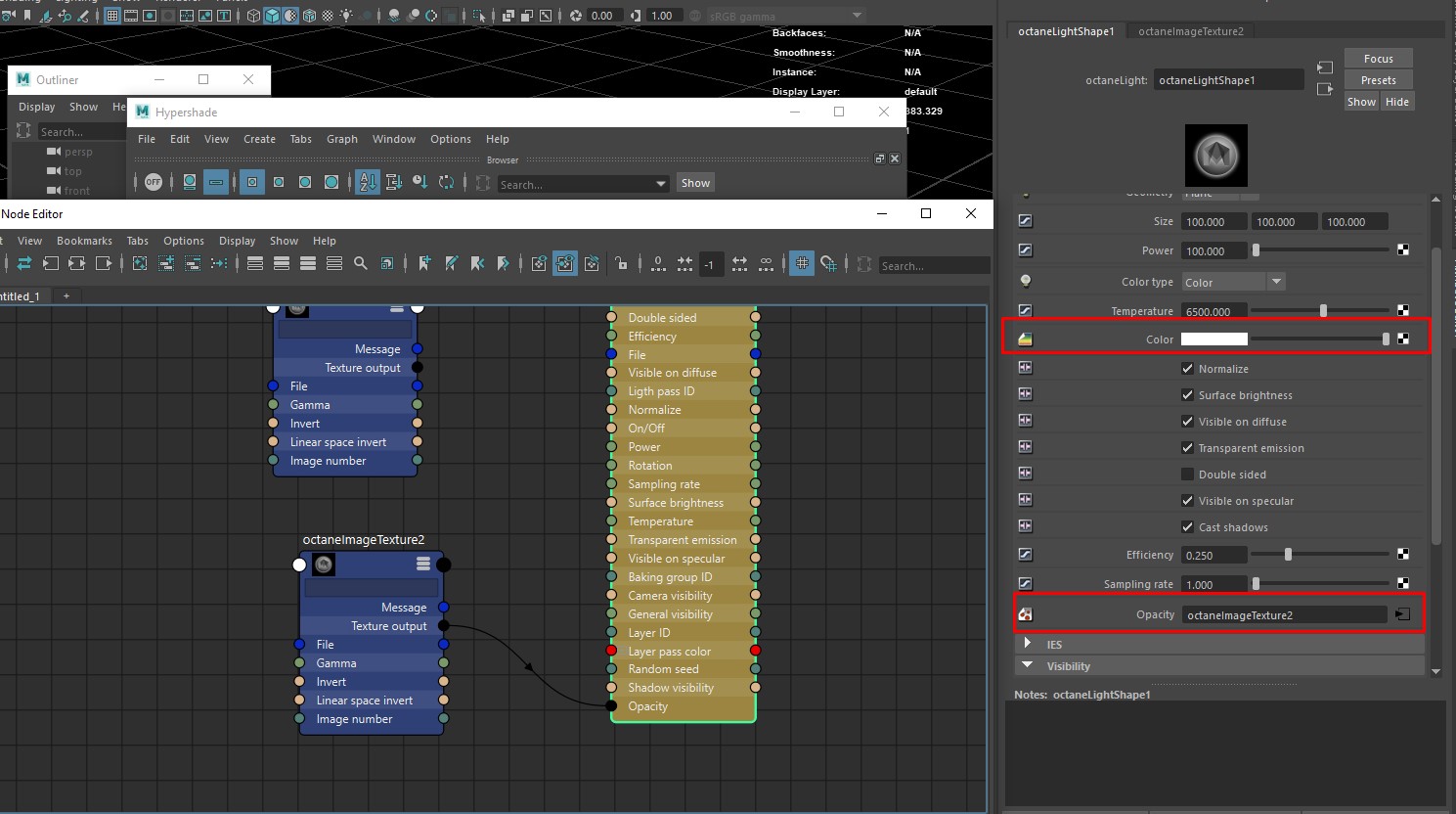Click the Opacity row texture icon
This screenshot has width=1456, height=814.
[x=1025, y=614]
